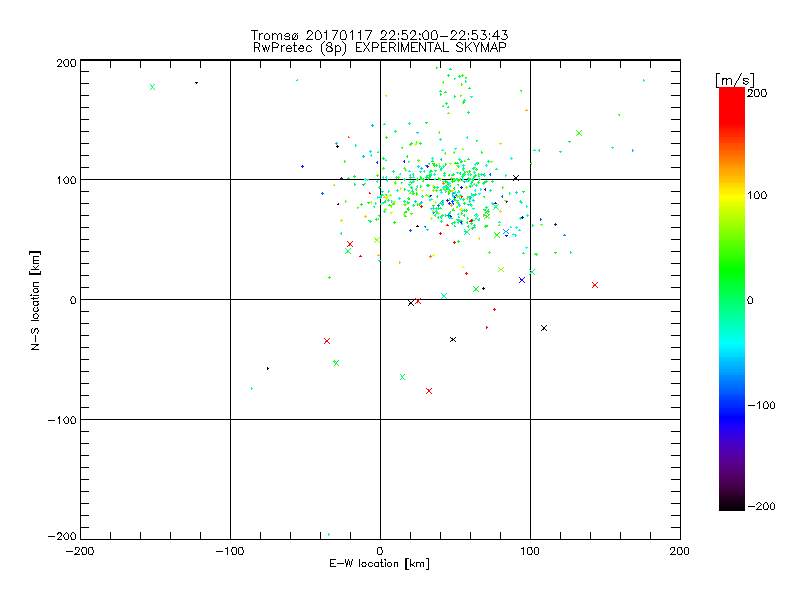Click the colorbar tick label '-200'
800x600 pixels.
coord(761,506)
